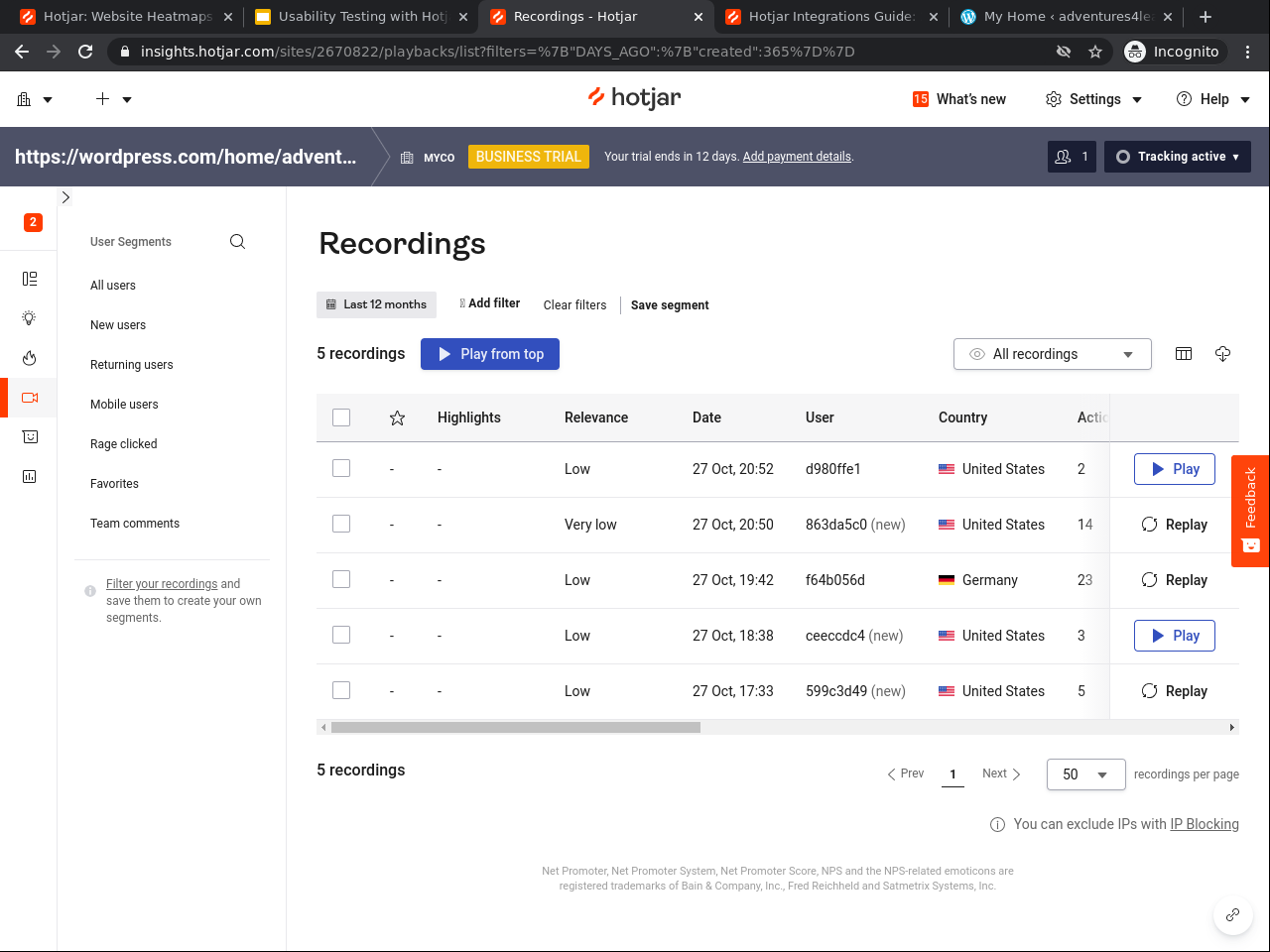Screen dimensions: 1270x952
Task: Download recordings with cloud icon
Action: (1222, 354)
